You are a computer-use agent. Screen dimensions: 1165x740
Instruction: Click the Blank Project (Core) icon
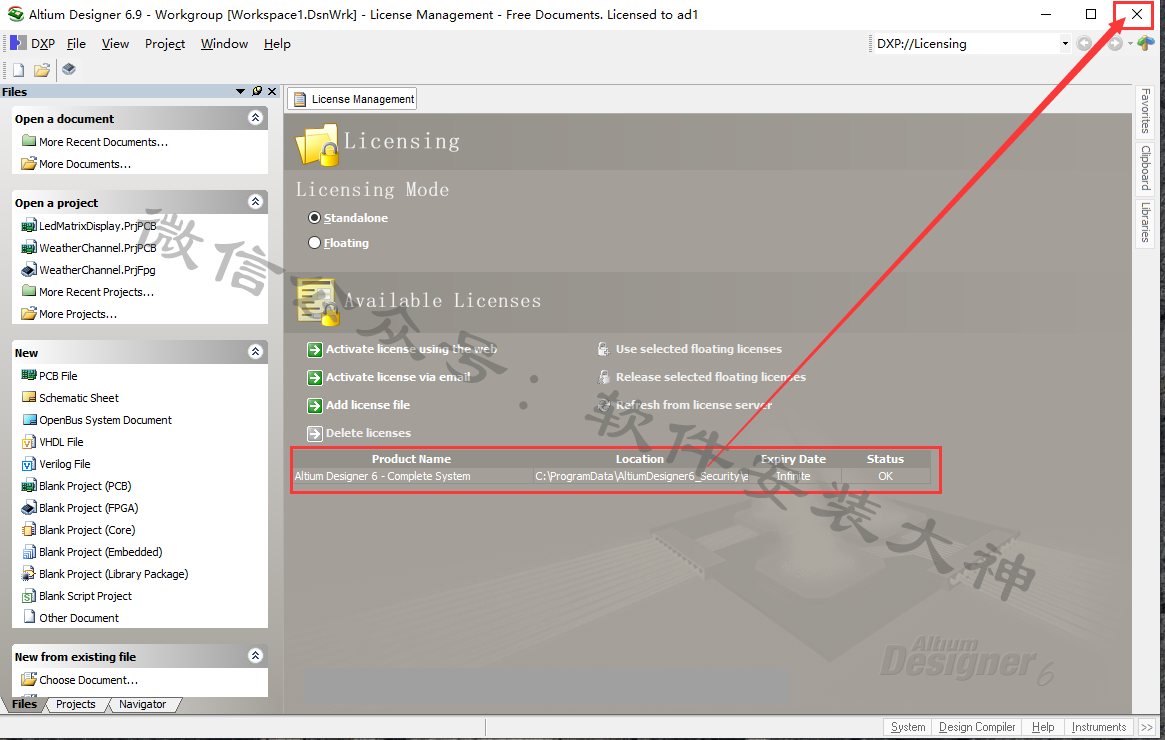click(x=29, y=530)
